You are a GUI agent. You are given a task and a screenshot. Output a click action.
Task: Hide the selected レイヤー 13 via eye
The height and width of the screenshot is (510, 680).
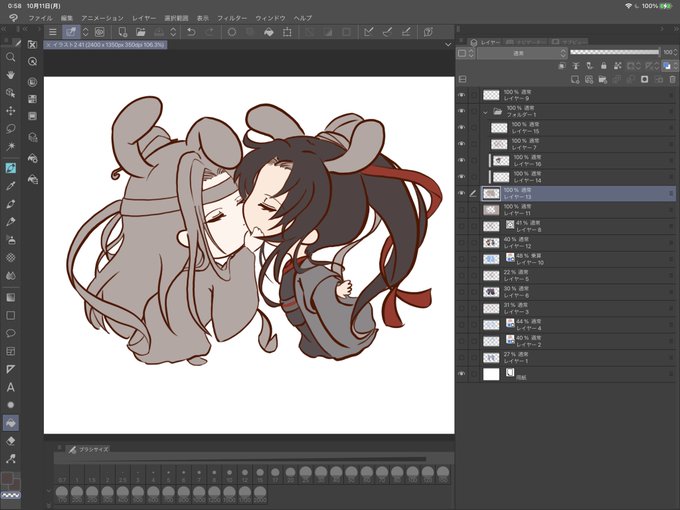click(x=461, y=193)
